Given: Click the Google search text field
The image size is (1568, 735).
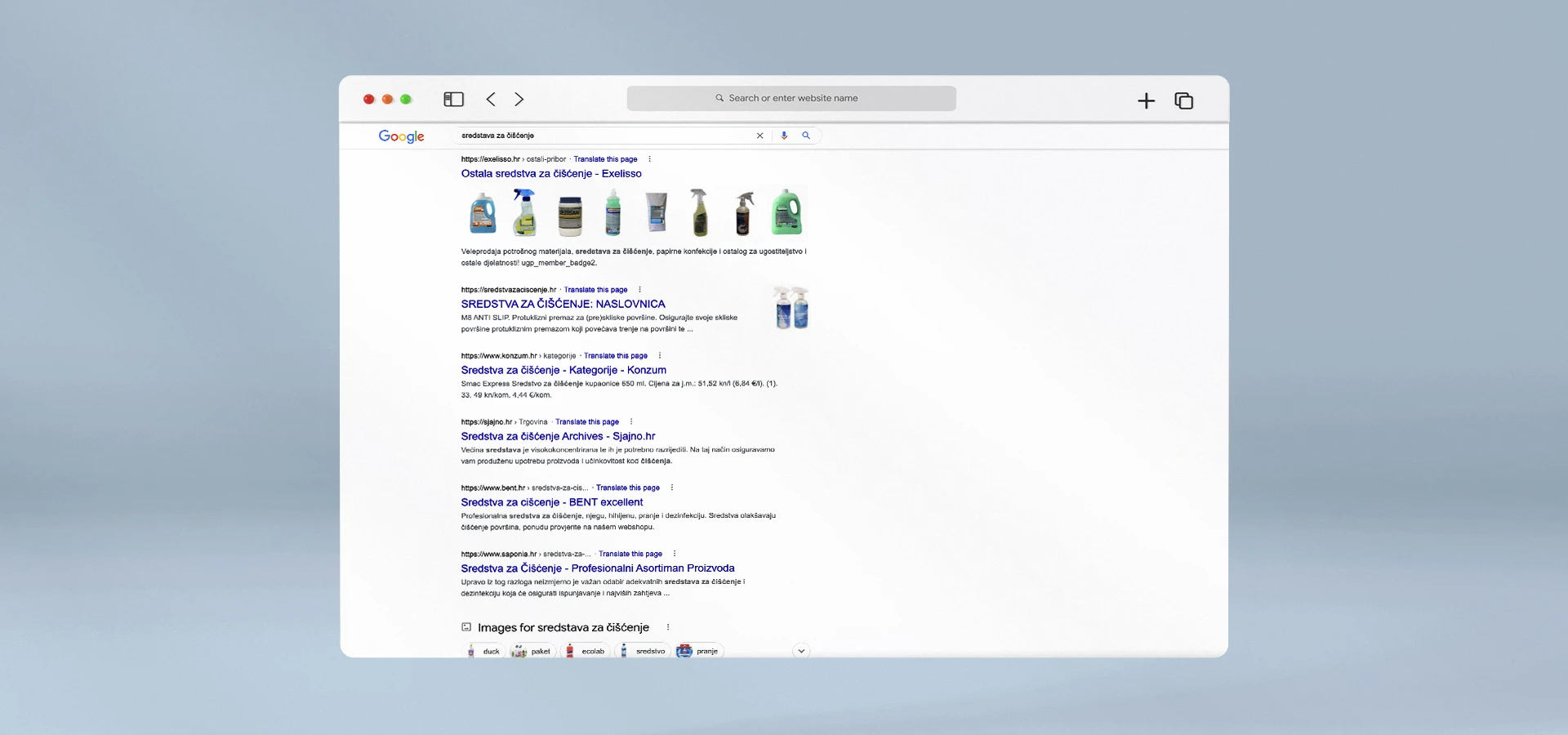Looking at the screenshot, I should point(604,136).
